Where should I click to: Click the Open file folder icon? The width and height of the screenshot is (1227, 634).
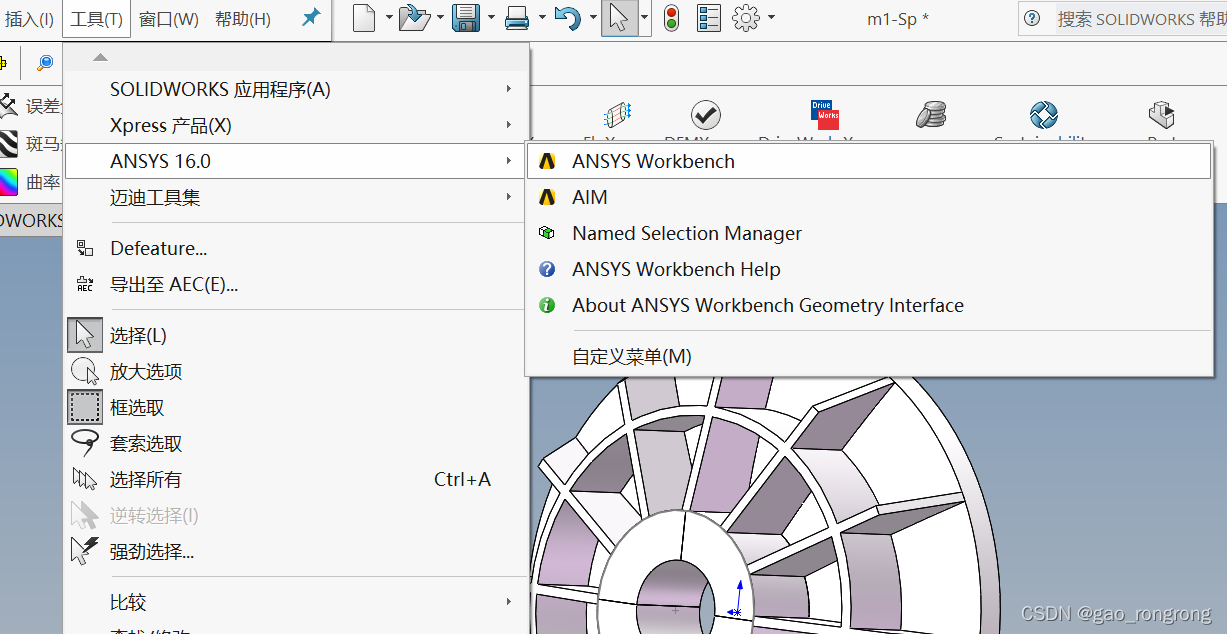pyautogui.click(x=415, y=18)
